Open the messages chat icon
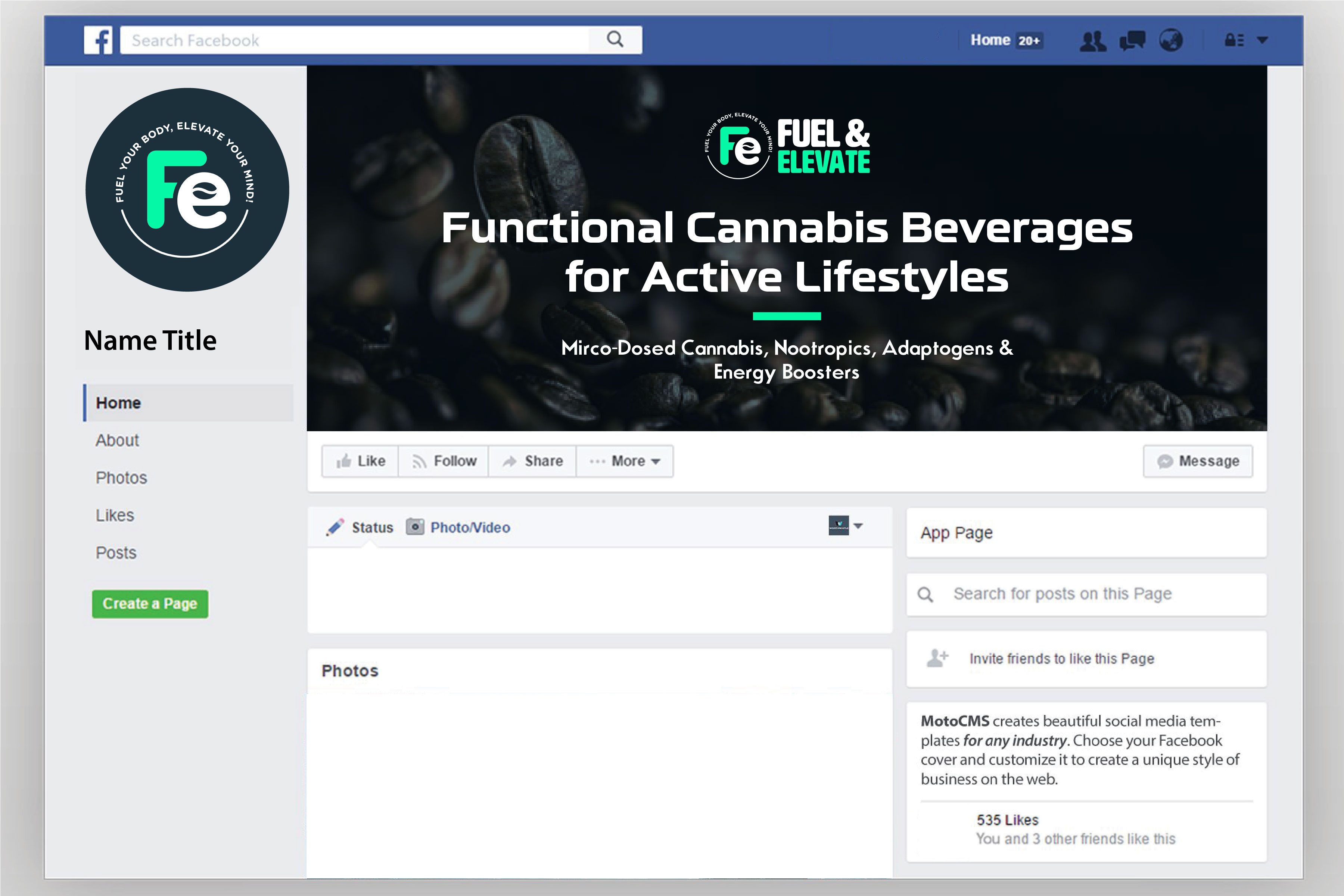1344x896 pixels. pos(1132,41)
